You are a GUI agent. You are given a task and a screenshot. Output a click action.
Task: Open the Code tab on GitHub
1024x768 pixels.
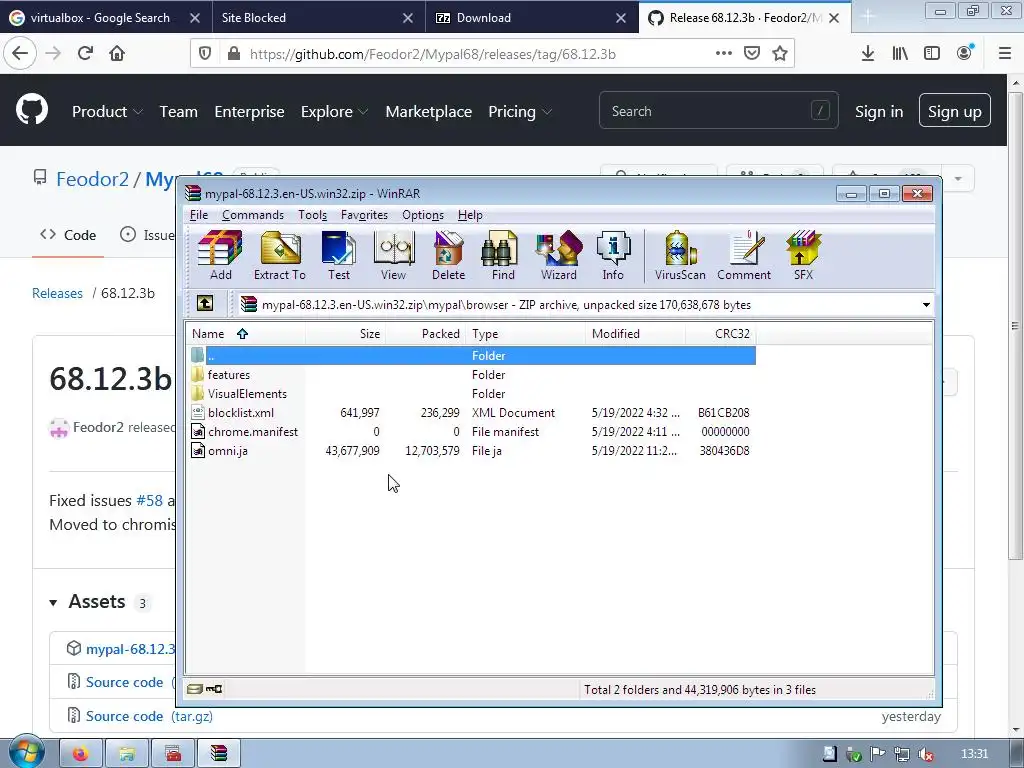pos(68,234)
